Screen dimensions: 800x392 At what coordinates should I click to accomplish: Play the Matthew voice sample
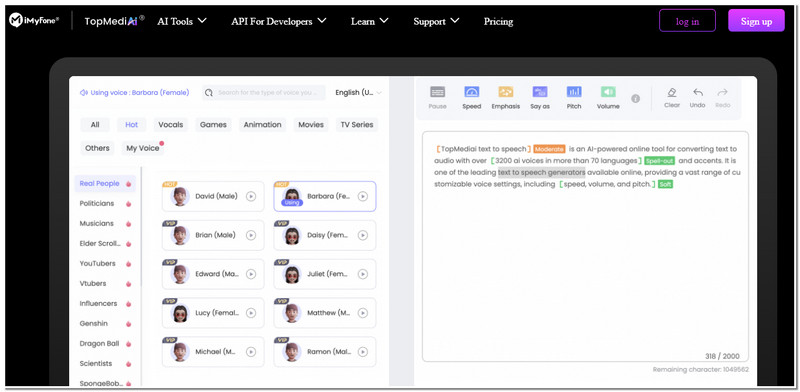pos(362,313)
